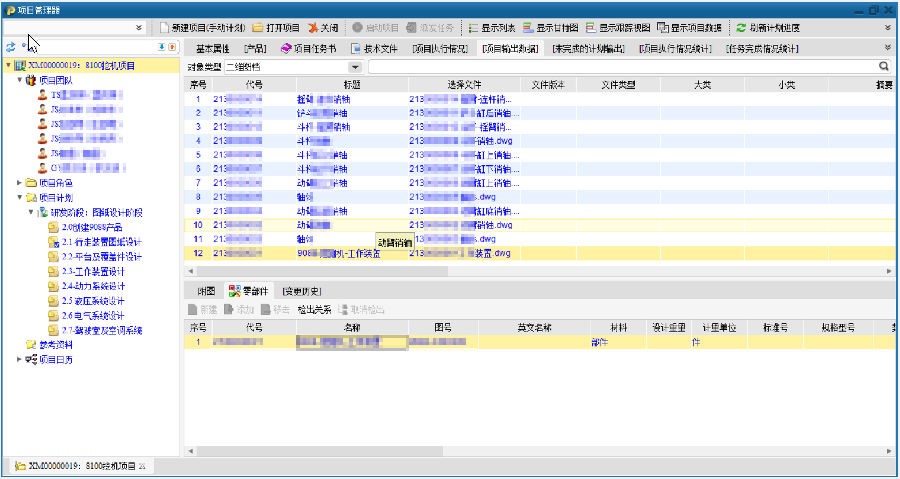The height and width of the screenshot is (479, 900).
Task: Switch to the 变更历史 tab
Action: [x=300, y=290]
